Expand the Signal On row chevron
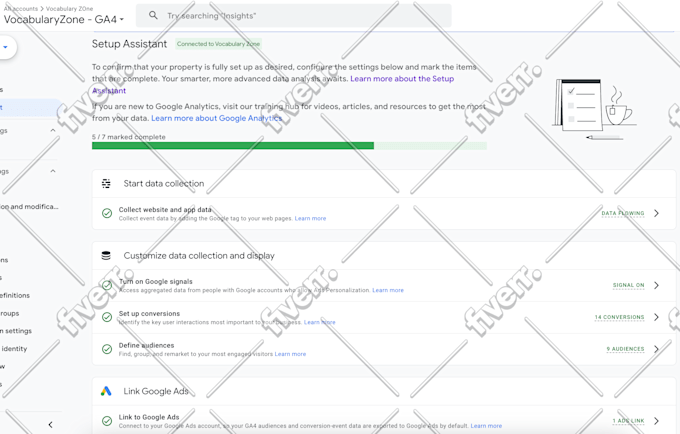Screen dimensions: 680x434 click(x=657, y=285)
